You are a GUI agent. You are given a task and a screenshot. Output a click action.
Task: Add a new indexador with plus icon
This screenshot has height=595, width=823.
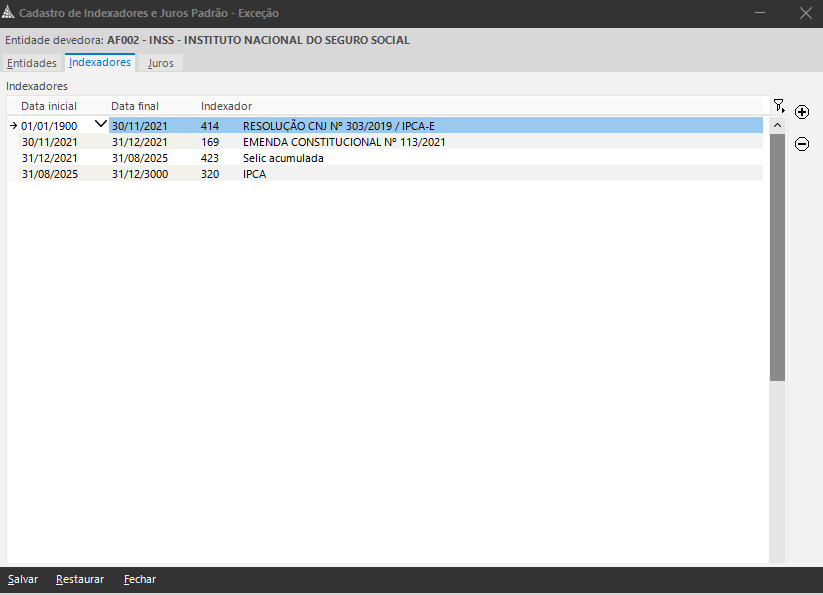tap(801, 112)
